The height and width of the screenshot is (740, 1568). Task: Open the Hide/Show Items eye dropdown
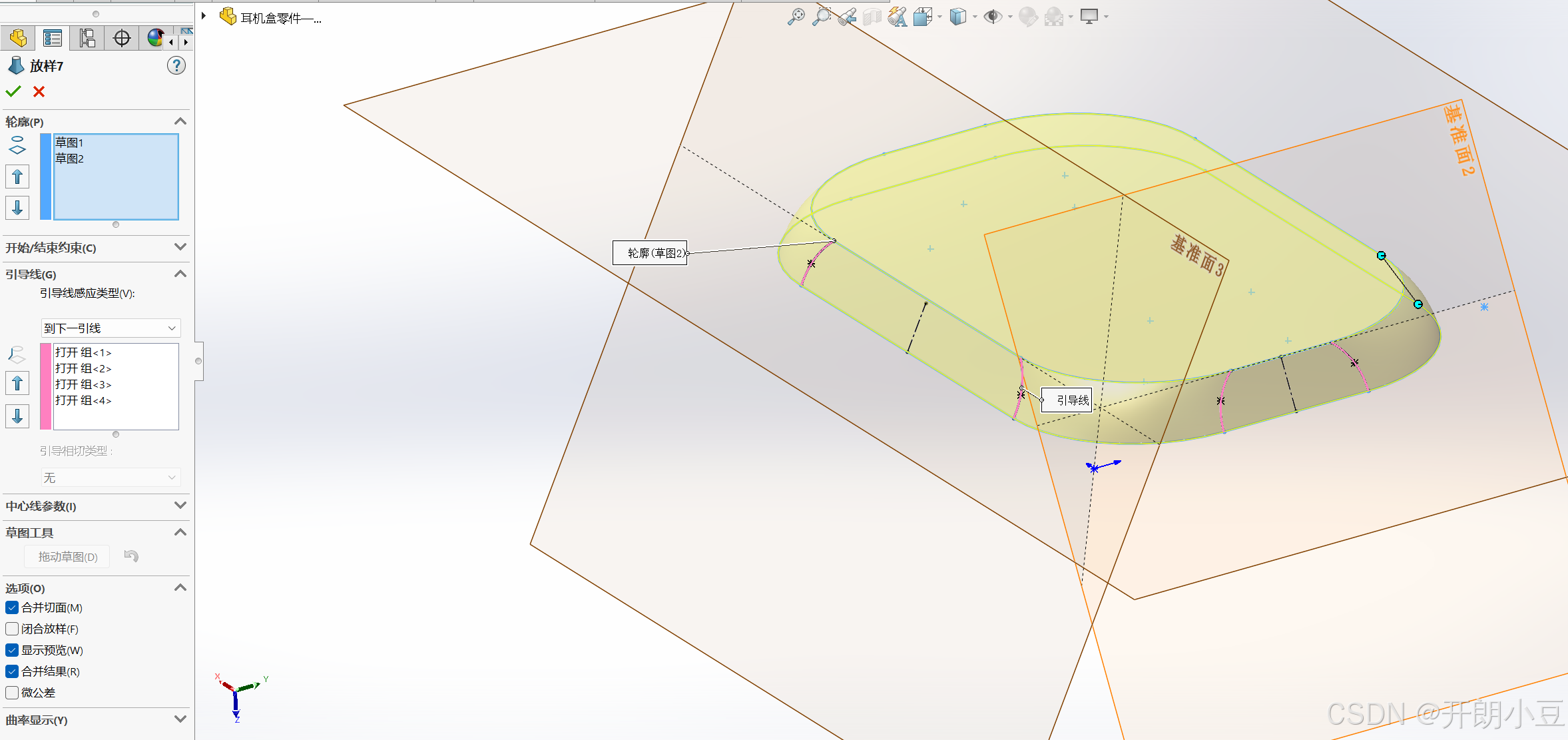1010,17
